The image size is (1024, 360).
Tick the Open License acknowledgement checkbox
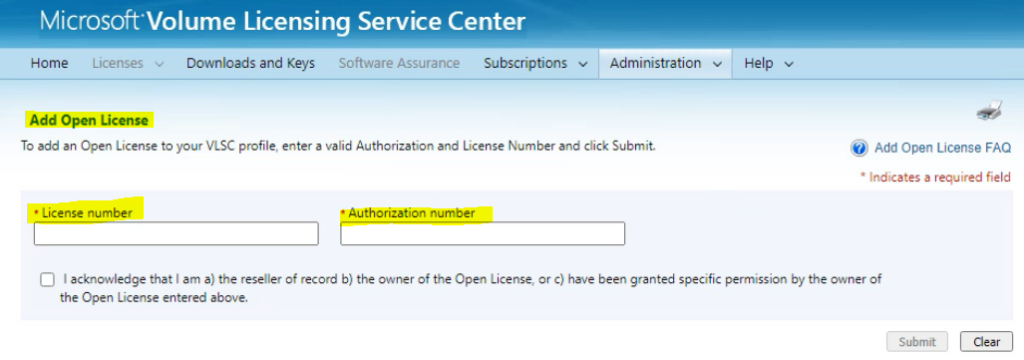tap(47, 280)
